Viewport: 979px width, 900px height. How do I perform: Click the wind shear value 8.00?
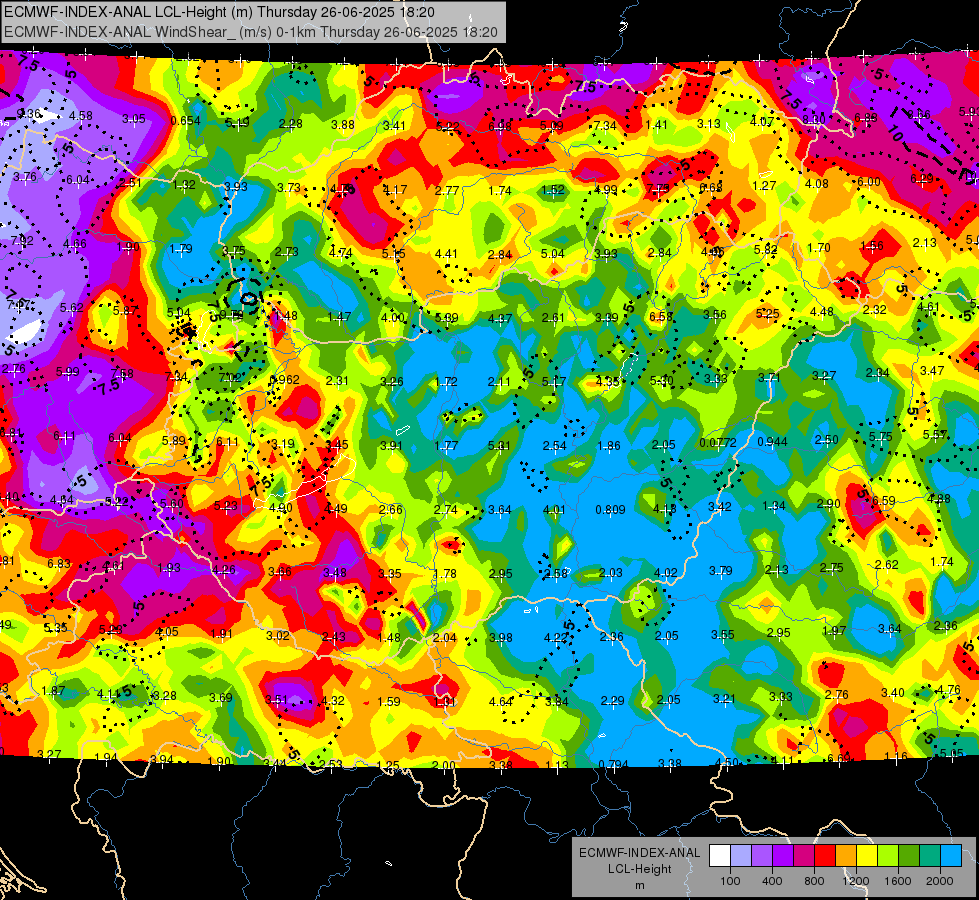(x=814, y=119)
